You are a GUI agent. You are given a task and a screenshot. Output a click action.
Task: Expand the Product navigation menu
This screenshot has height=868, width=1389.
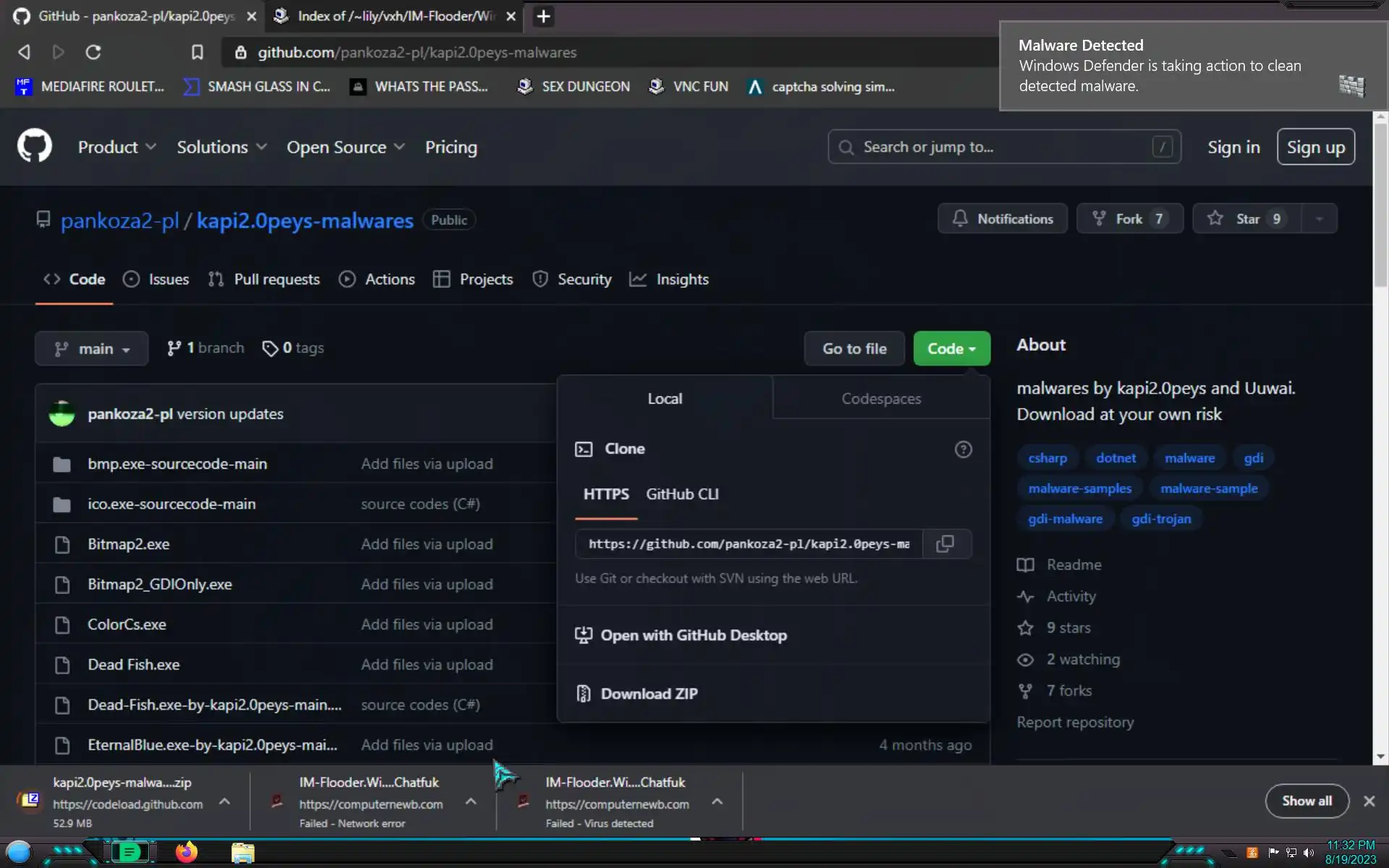coord(116,147)
